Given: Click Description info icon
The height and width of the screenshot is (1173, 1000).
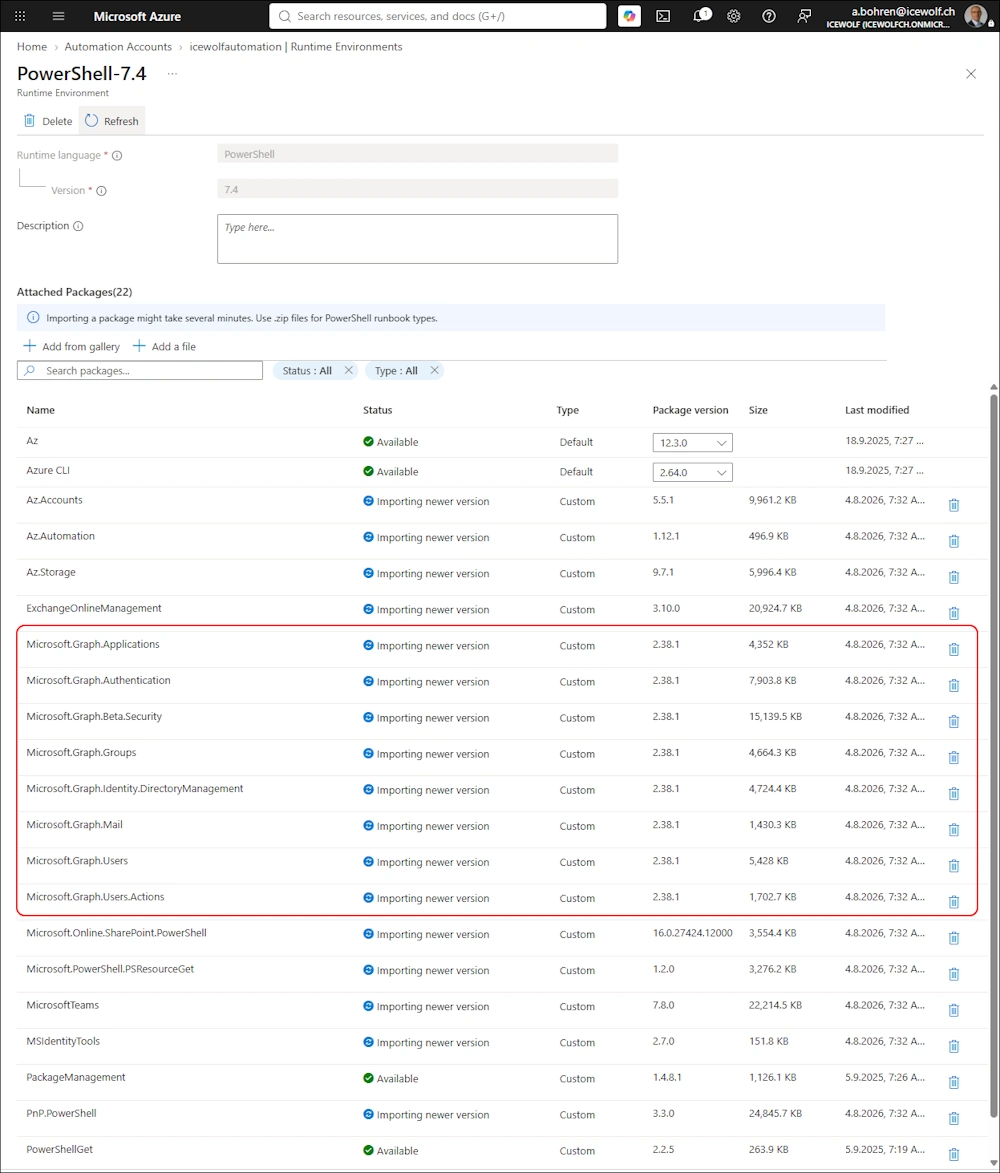Looking at the screenshot, I should coord(78,226).
